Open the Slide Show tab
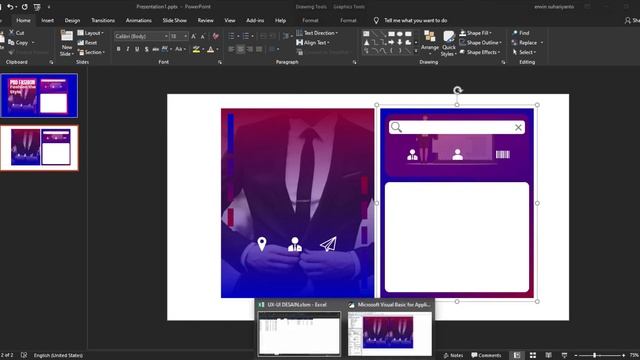 point(174,20)
